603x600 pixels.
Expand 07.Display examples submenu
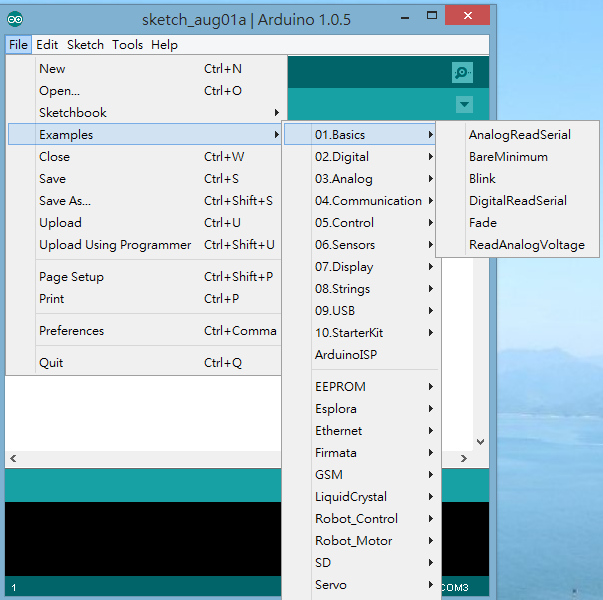pyautogui.click(x=361, y=267)
